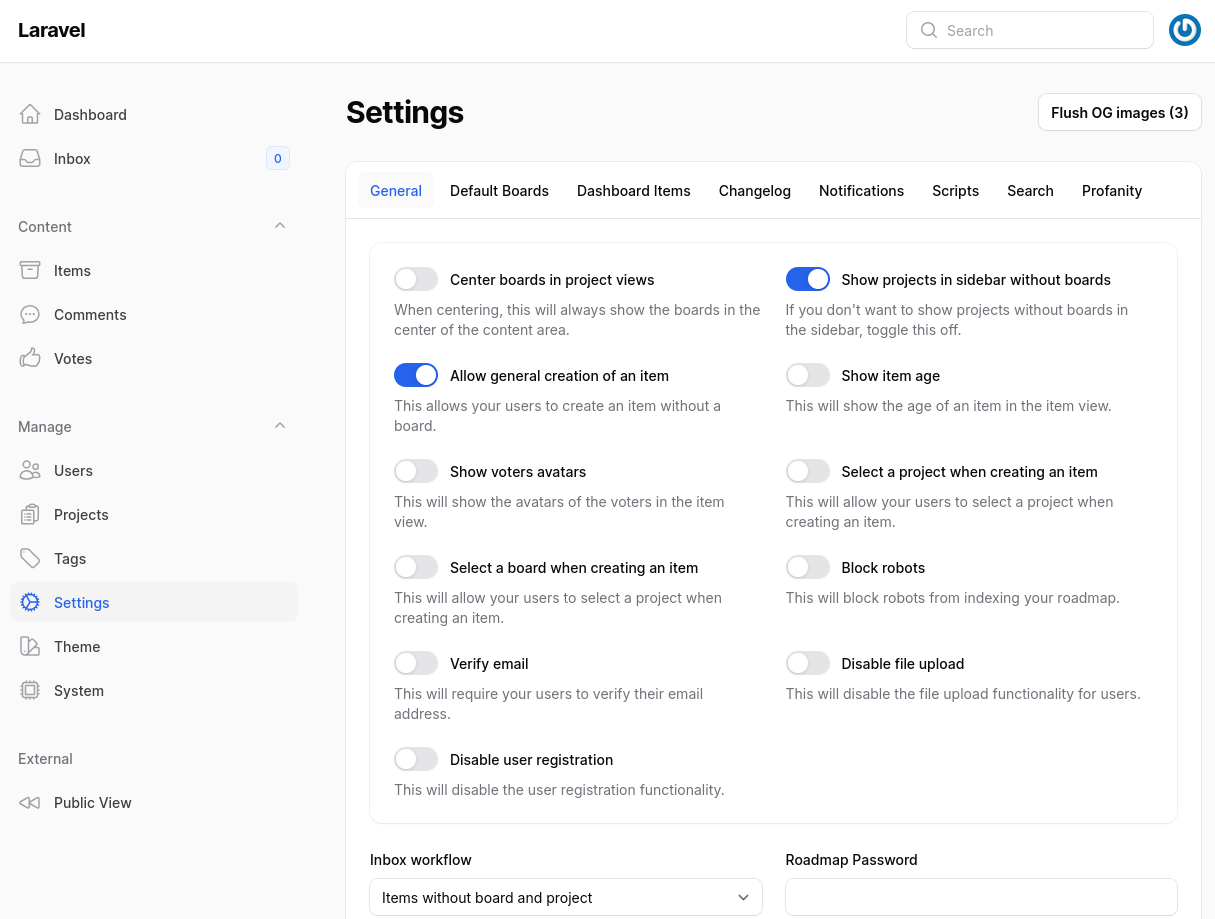Click the Projects clipboard icon
1215x919 pixels.
(x=30, y=514)
